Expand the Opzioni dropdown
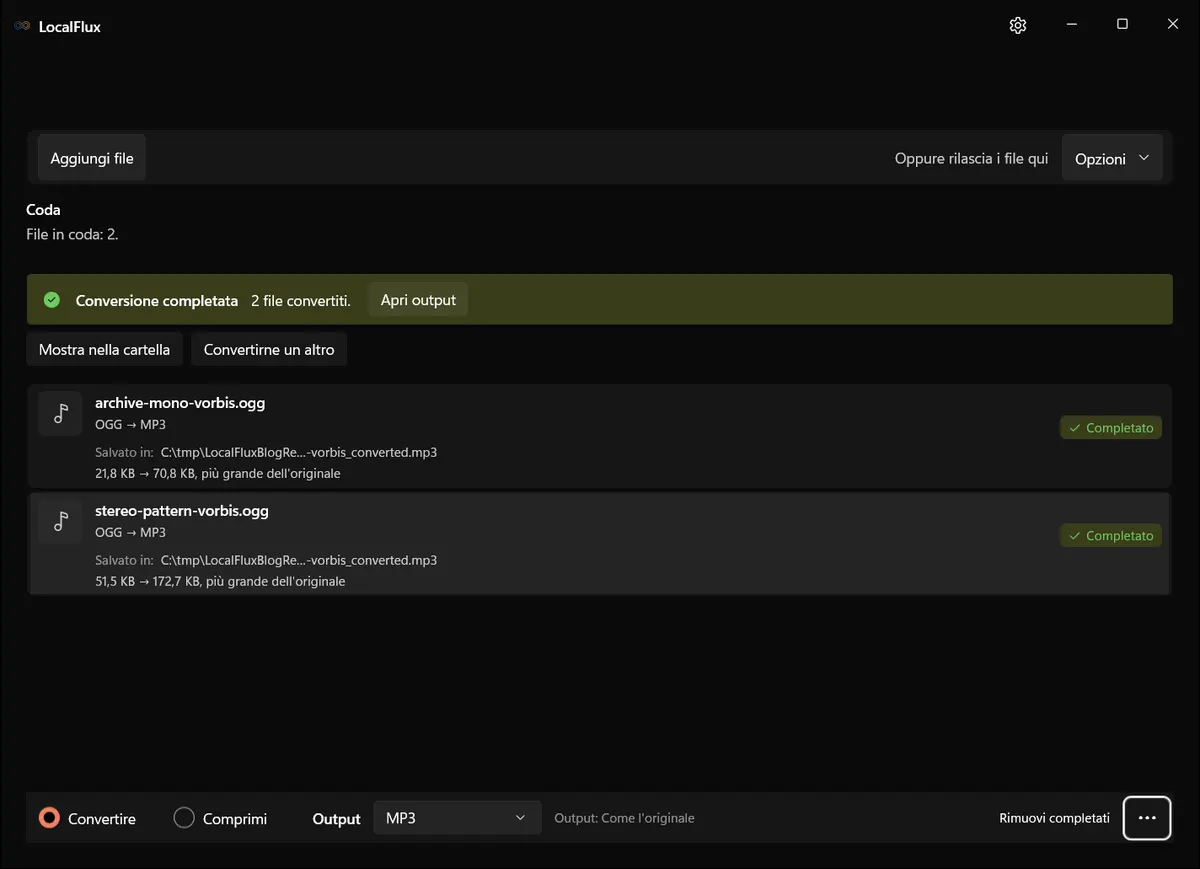 [1112, 159]
